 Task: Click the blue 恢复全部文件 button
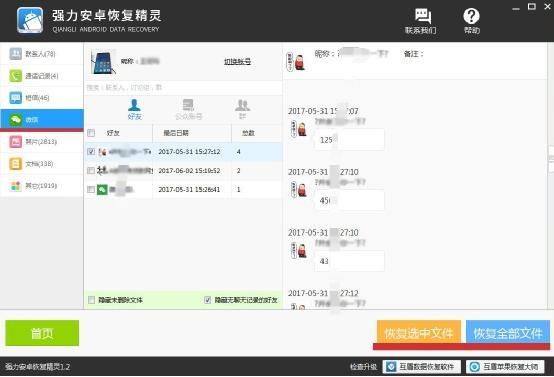(508, 332)
